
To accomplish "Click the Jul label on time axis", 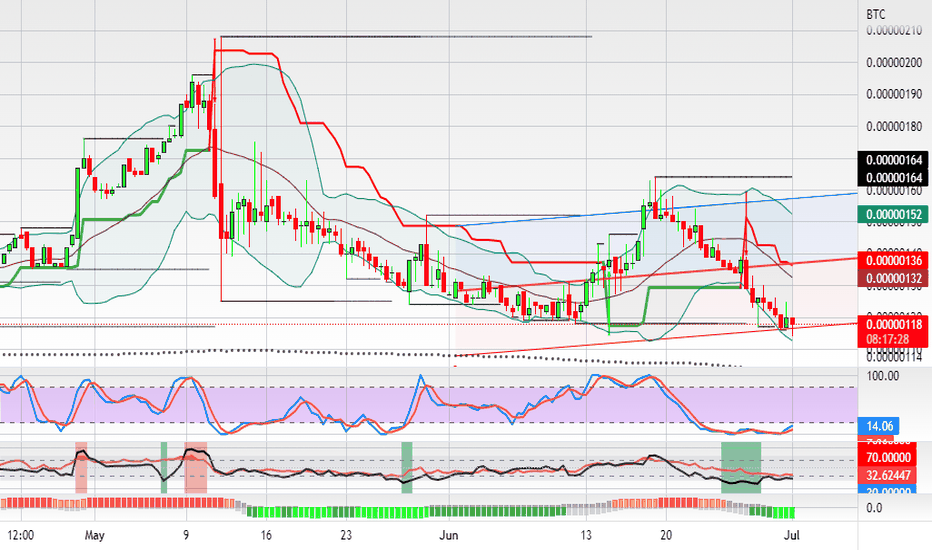I will coord(792,535).
